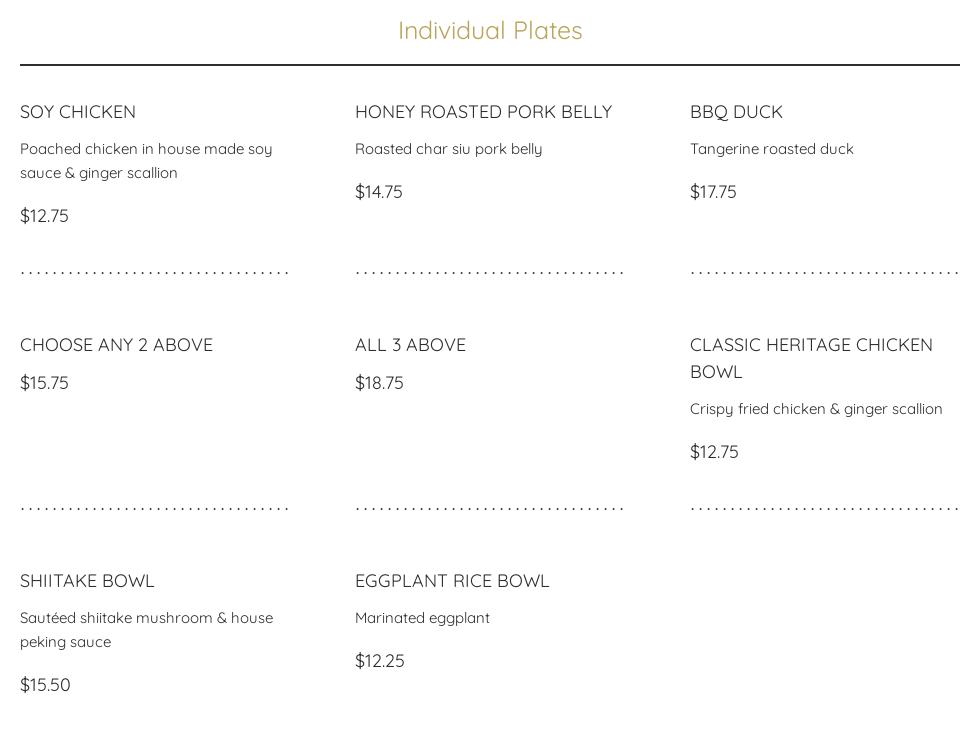The width and height of the screenshot is (965, 730).
Task: Pick the ALL 3 ABOVE combo
Action: 410,345
